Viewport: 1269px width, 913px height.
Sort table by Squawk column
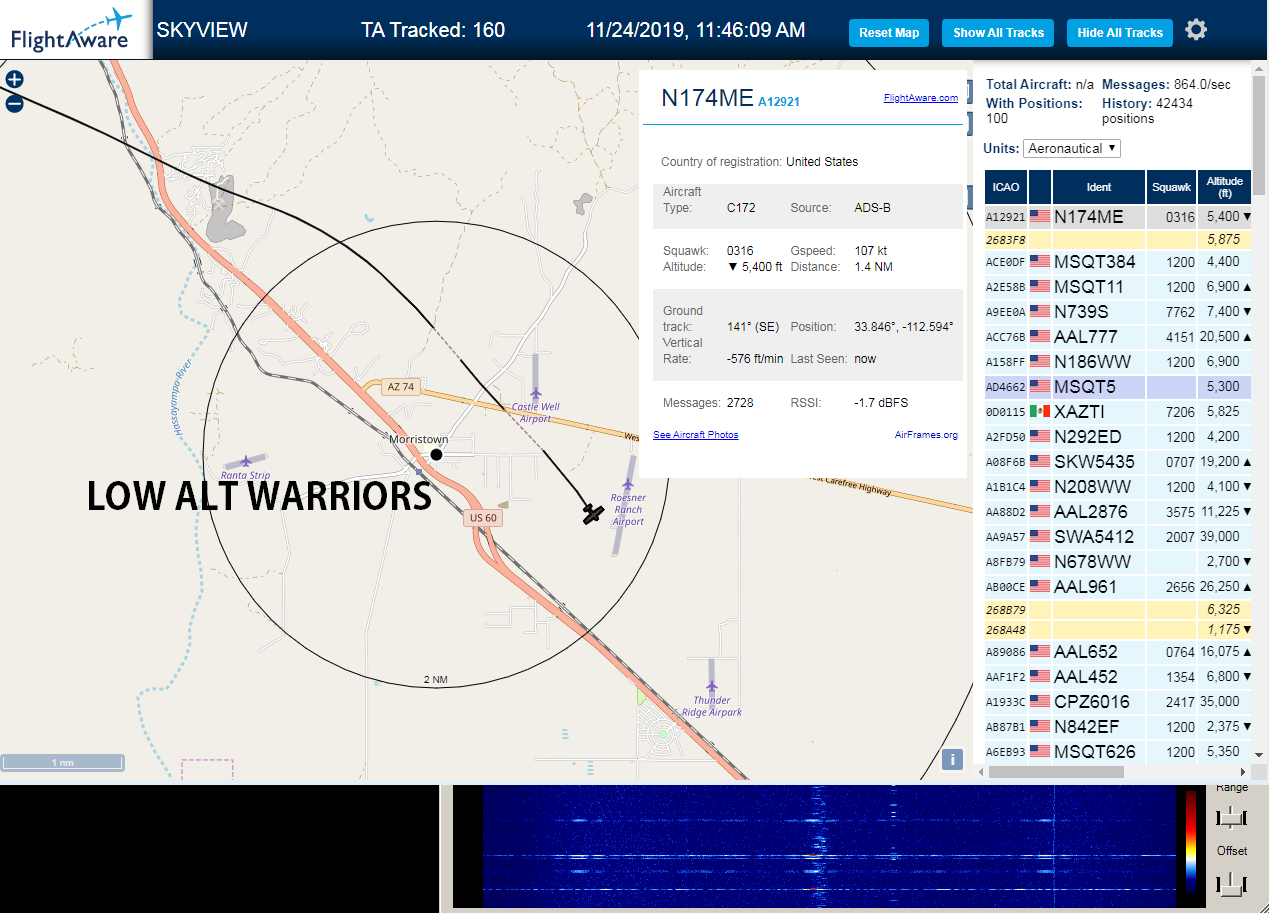pyautogui.click(x=1171, y=187)
